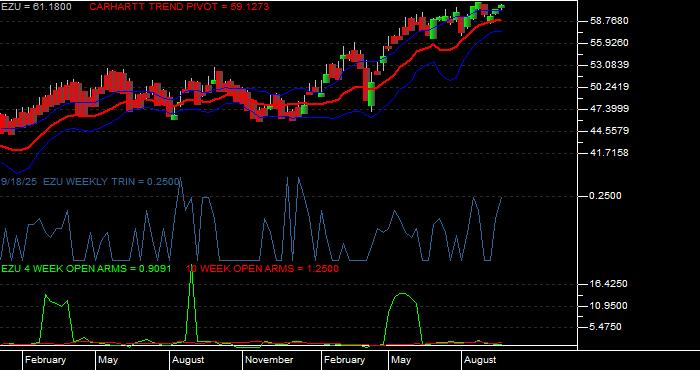
Task: Select the 5.4750 ARMS axis value
Action: tap(605, 327)
